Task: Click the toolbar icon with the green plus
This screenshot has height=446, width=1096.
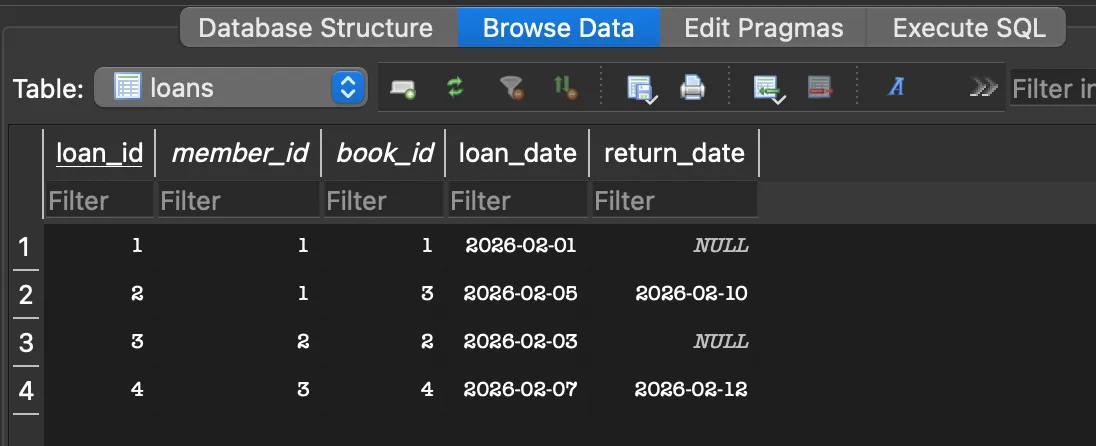Action: (x=404, y=89)
